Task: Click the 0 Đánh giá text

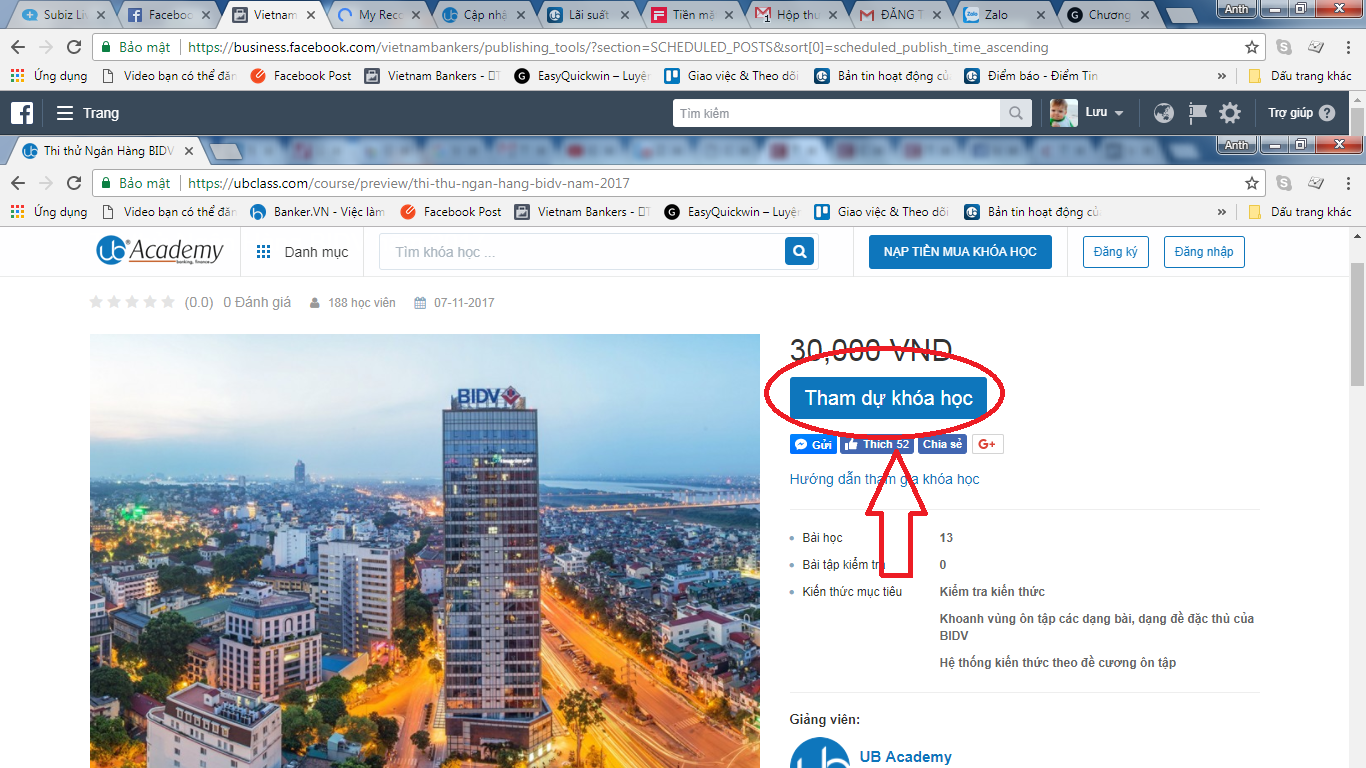Action: point(257,302)
